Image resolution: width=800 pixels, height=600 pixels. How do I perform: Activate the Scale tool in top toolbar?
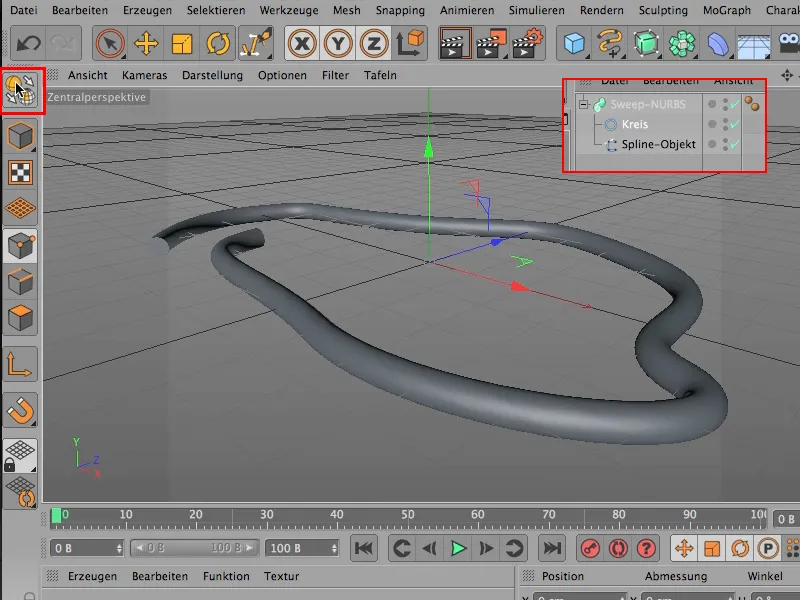tap(182, 44)
